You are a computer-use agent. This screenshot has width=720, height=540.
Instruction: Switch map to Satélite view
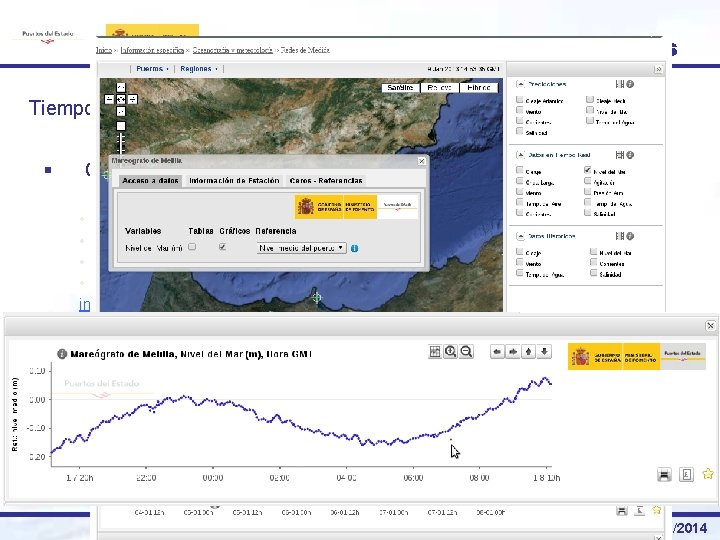coord(400,88)
